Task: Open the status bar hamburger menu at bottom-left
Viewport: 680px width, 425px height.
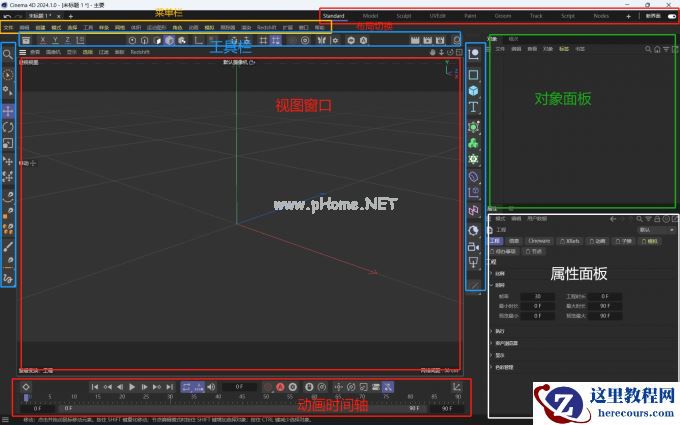Action: tap(4, 420)
